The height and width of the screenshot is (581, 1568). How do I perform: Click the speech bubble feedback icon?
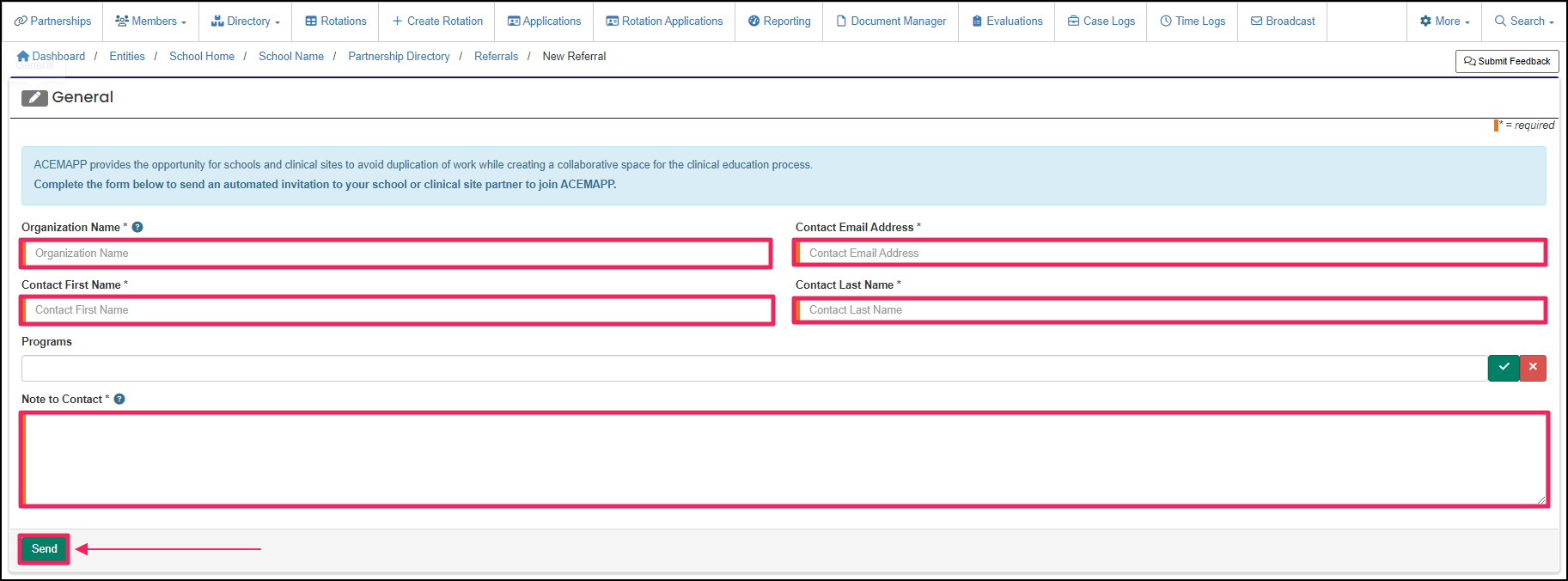pyautogui.click(x=1470, y=61)
